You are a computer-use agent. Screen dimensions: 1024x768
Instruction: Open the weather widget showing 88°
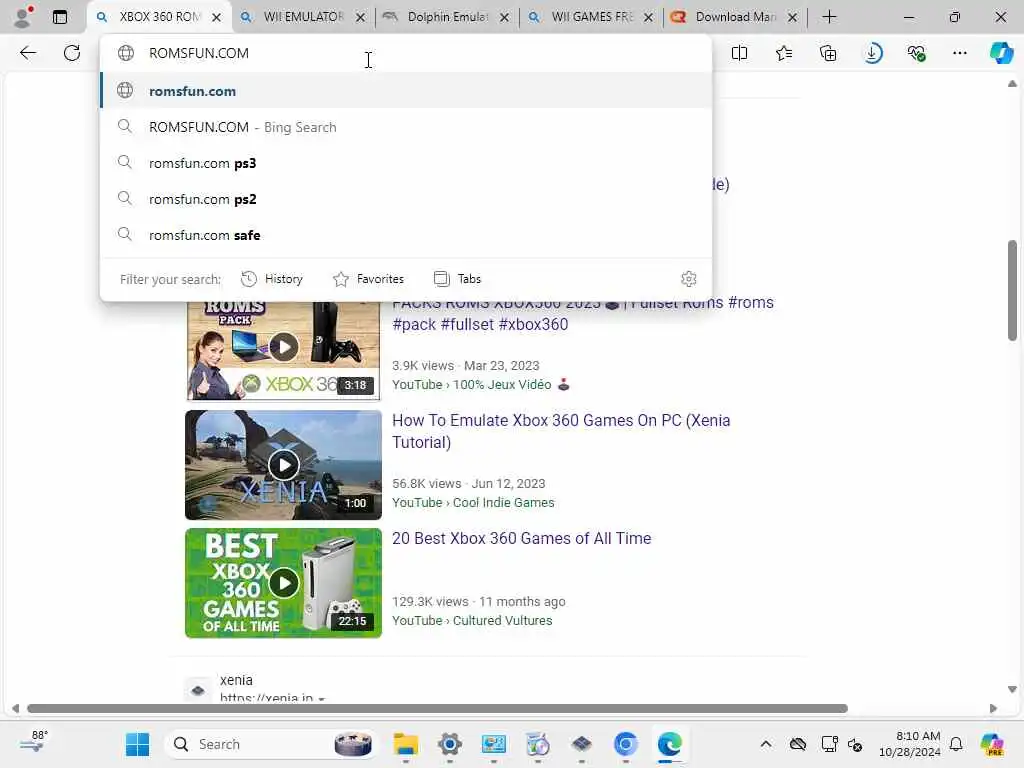34,743
